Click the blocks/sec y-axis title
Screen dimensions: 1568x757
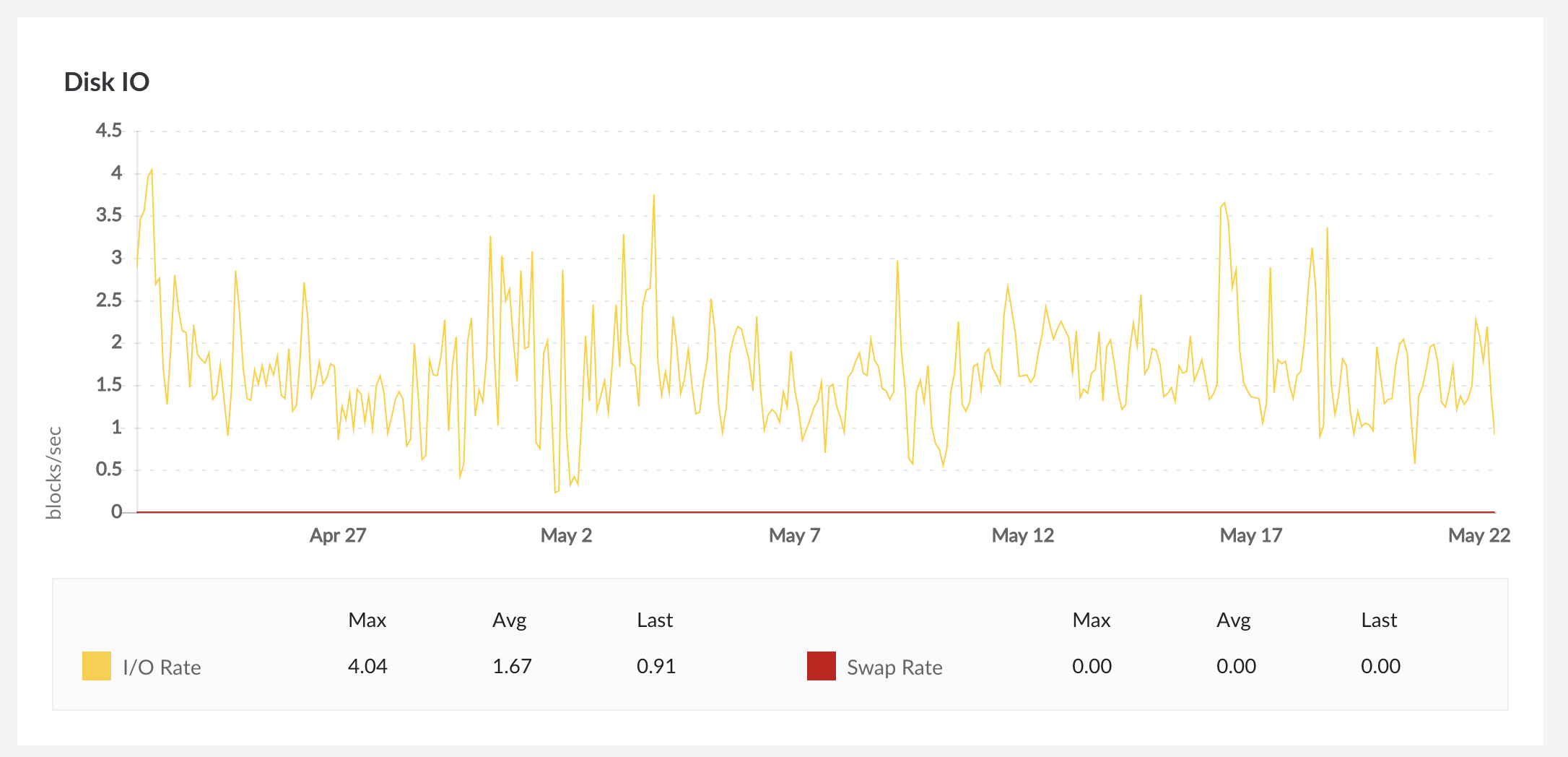54,473
